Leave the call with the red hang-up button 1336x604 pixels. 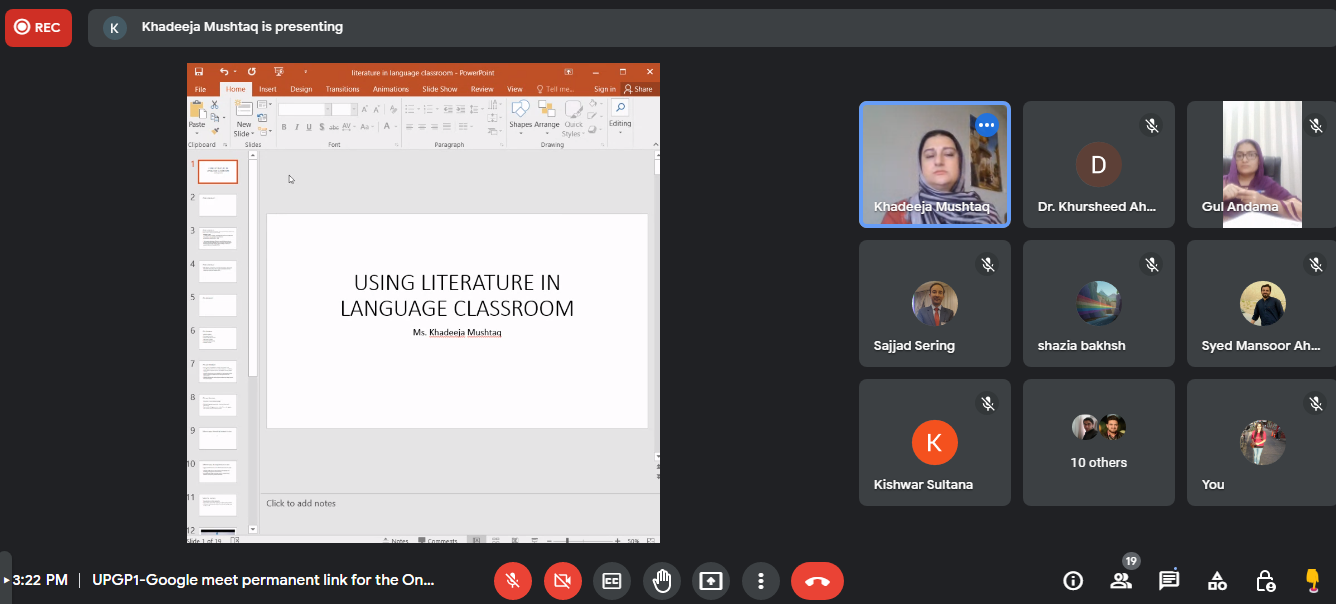(x=817, y=581)
